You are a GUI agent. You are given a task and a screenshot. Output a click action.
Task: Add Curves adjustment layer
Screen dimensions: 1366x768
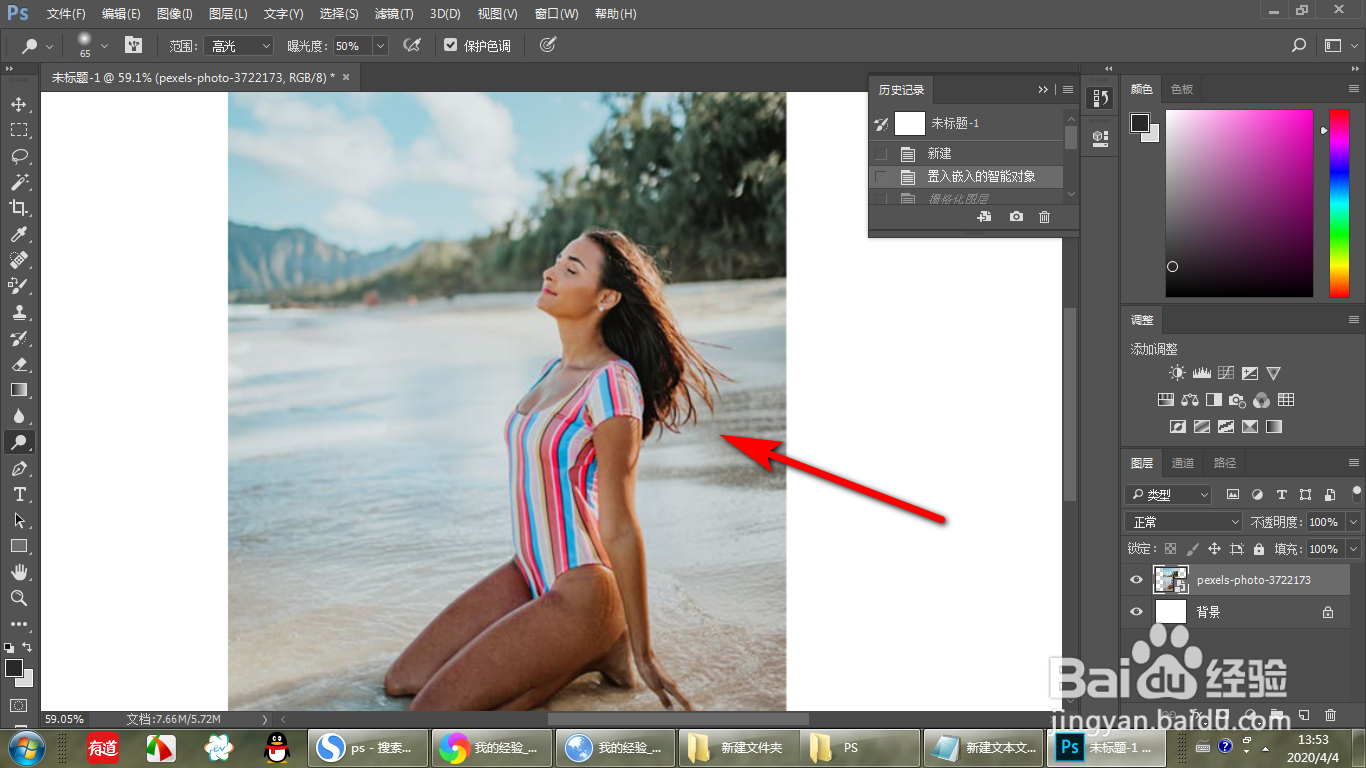click(x=1225, y=373)
